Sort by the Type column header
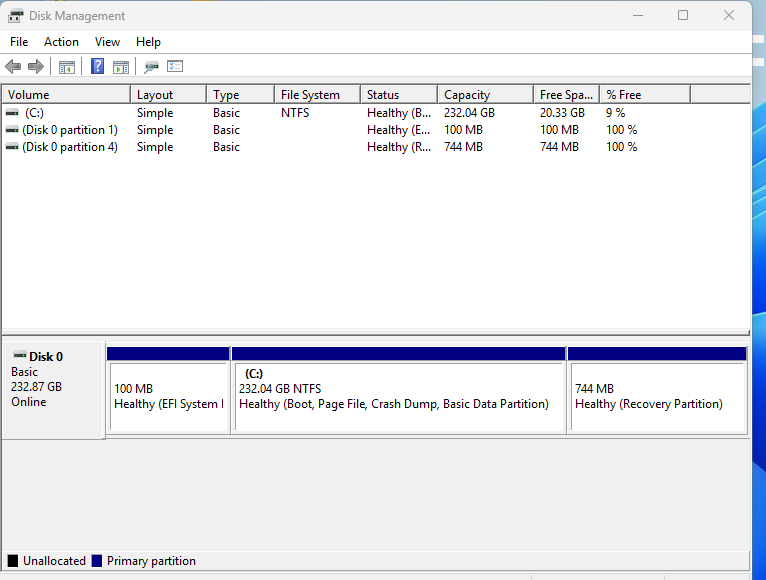The image size is (766, 580). point(240,94)
